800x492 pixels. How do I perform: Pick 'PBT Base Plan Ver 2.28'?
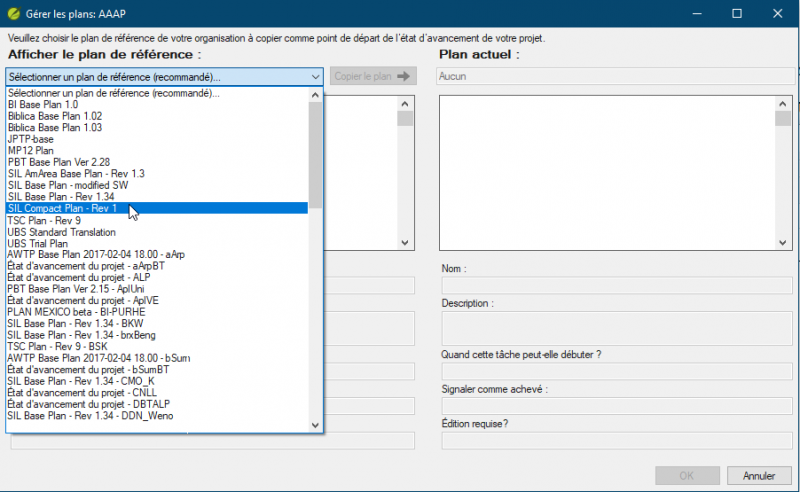click(x=157, y=162)
